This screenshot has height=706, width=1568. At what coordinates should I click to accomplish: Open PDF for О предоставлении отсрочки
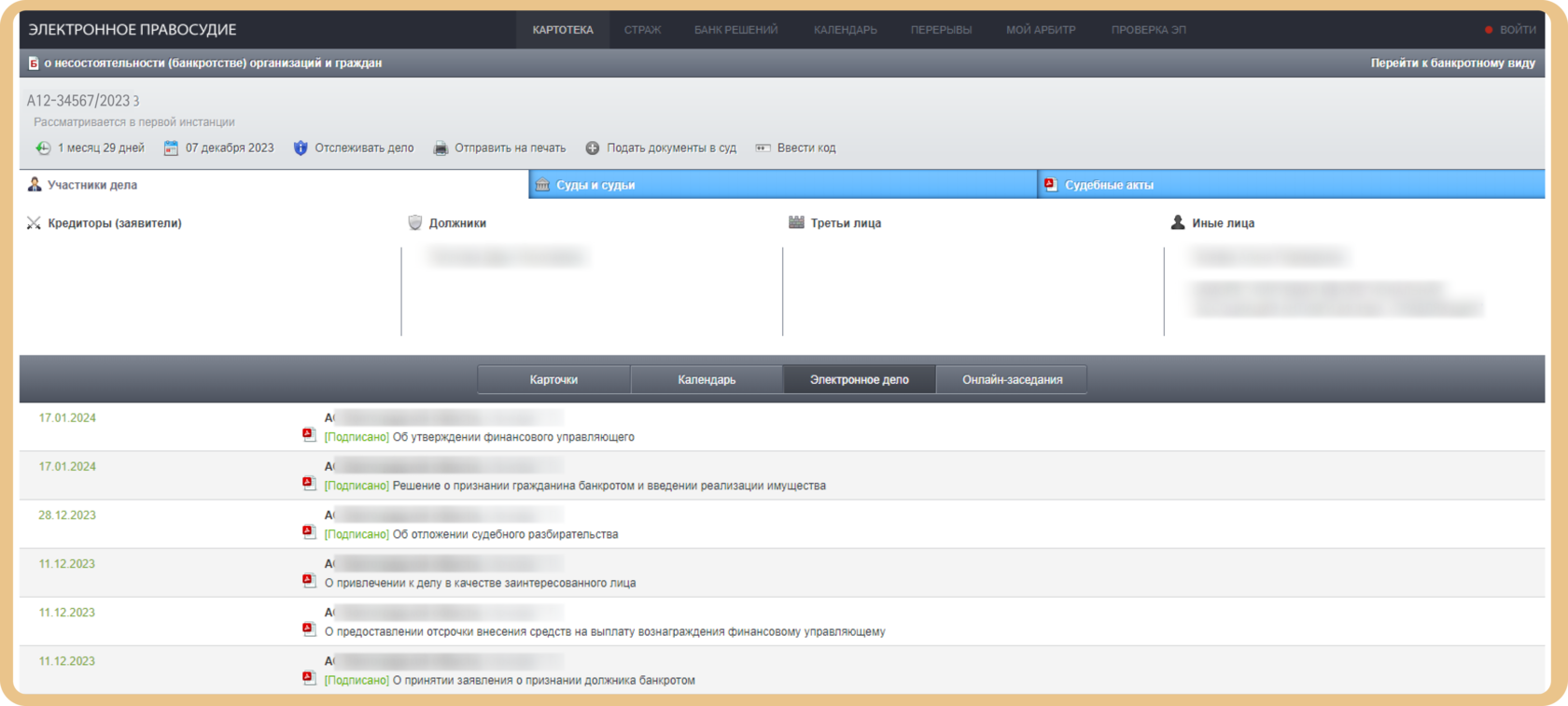pos(309,629)
